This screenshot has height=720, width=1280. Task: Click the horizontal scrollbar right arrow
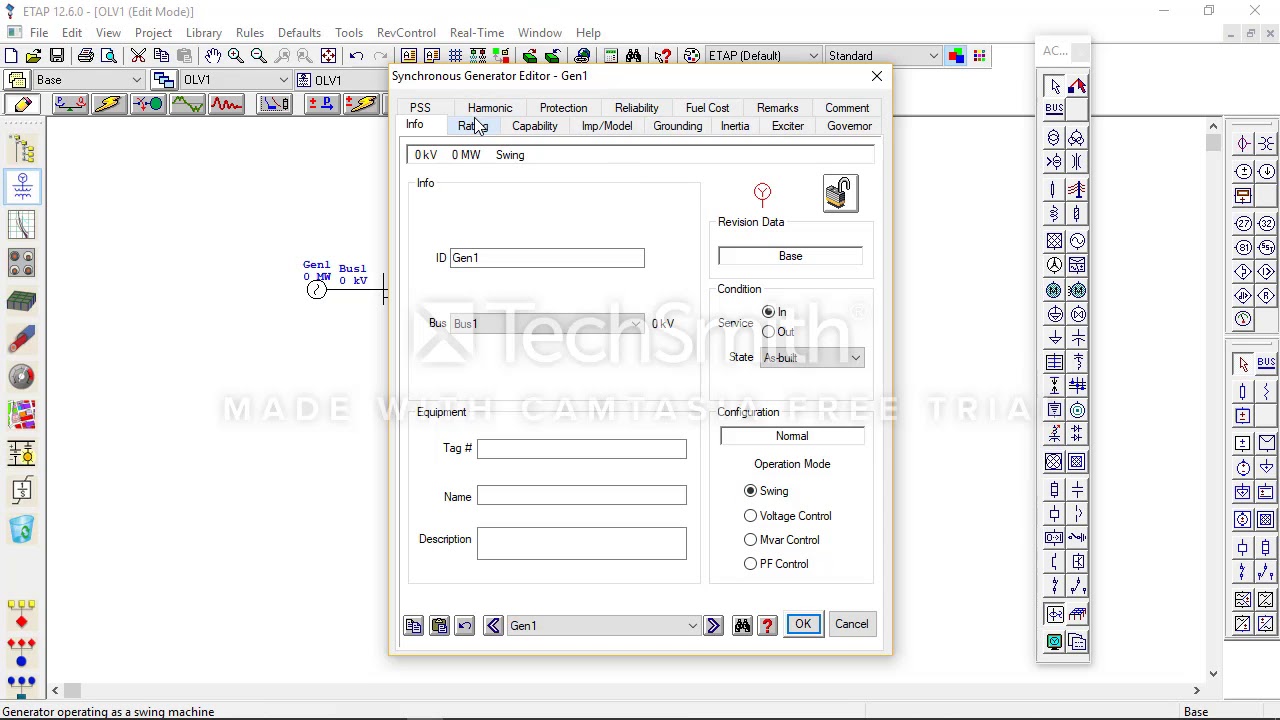point(1196,690)
